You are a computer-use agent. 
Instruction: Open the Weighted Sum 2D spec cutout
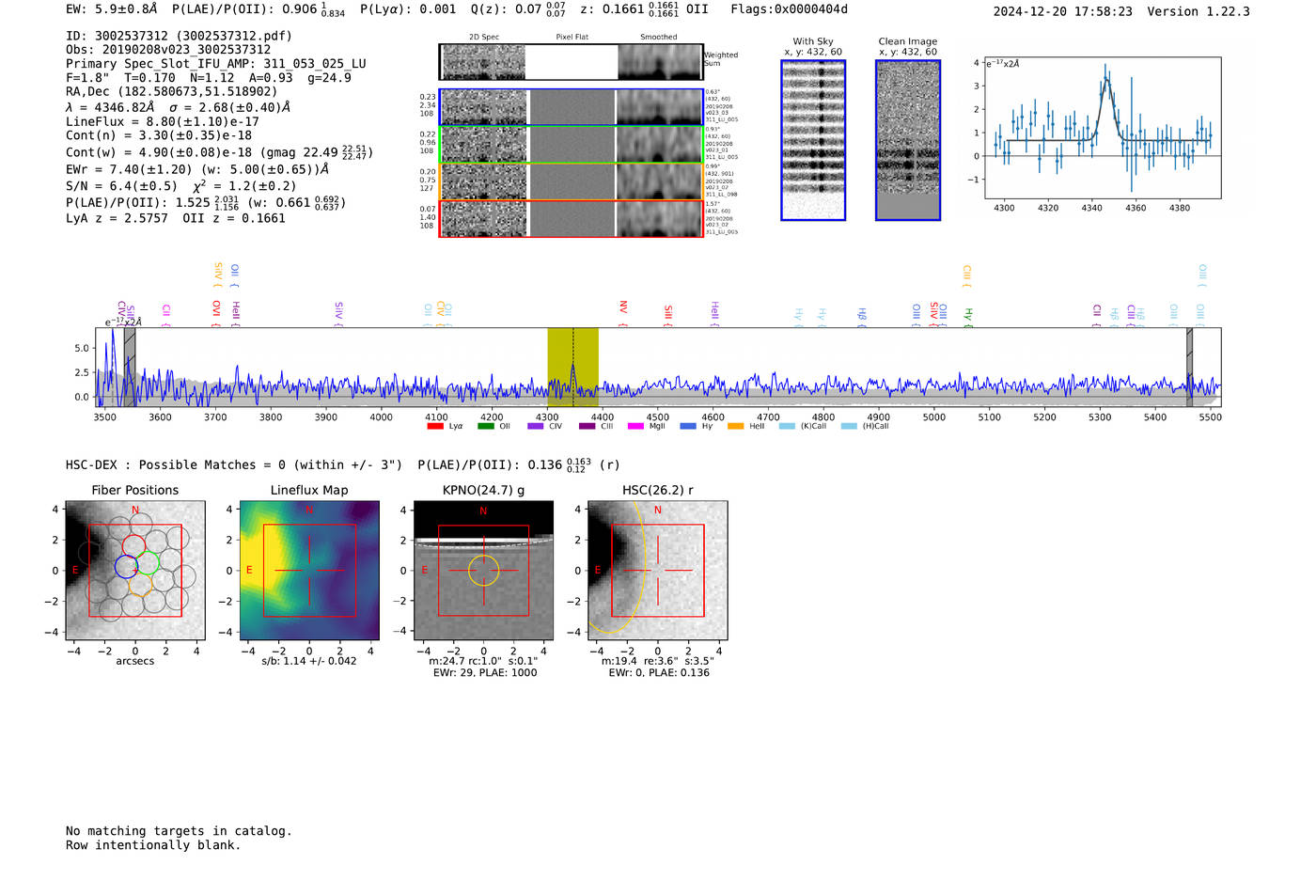coord(483,62)
